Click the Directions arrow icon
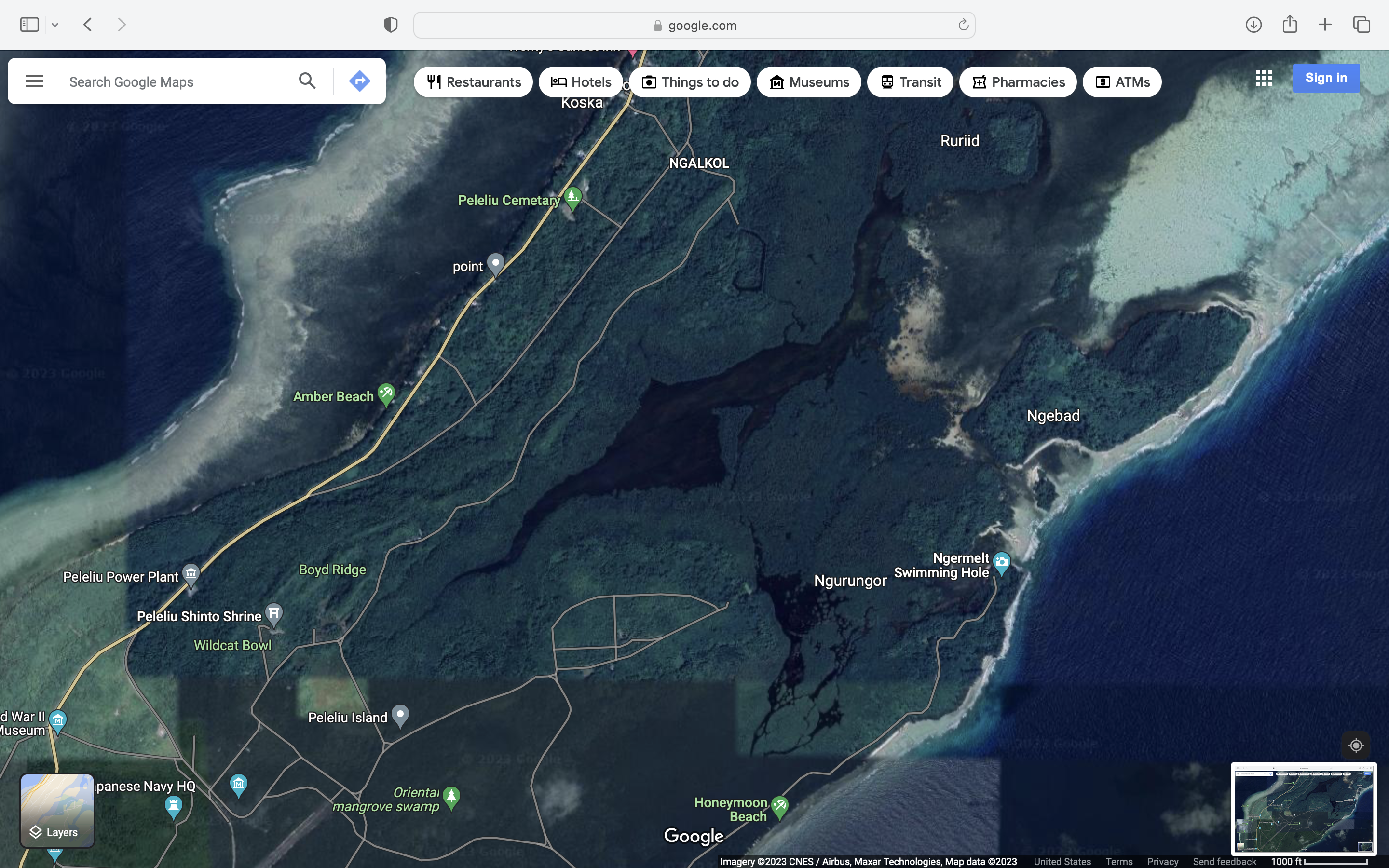Image resolution: width=1389 pixels, height=868 pixels. [x=359, y=81]
